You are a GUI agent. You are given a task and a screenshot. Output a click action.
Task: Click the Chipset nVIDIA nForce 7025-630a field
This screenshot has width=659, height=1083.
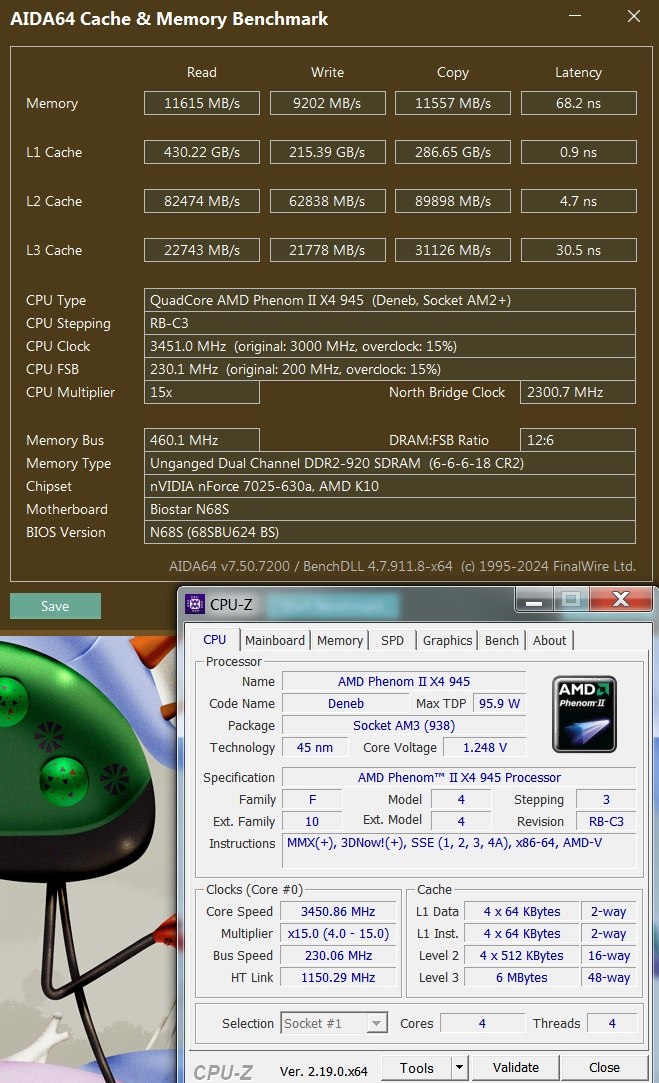pyautogui.click(x=390, y=486)
